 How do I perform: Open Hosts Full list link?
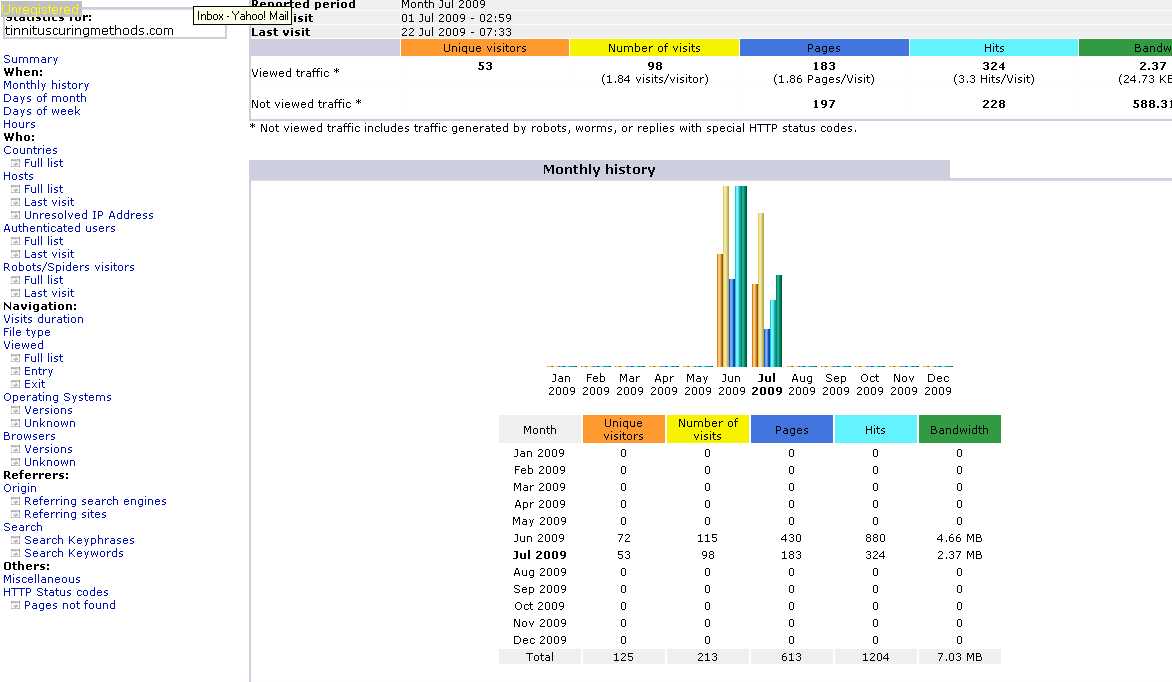43,189
